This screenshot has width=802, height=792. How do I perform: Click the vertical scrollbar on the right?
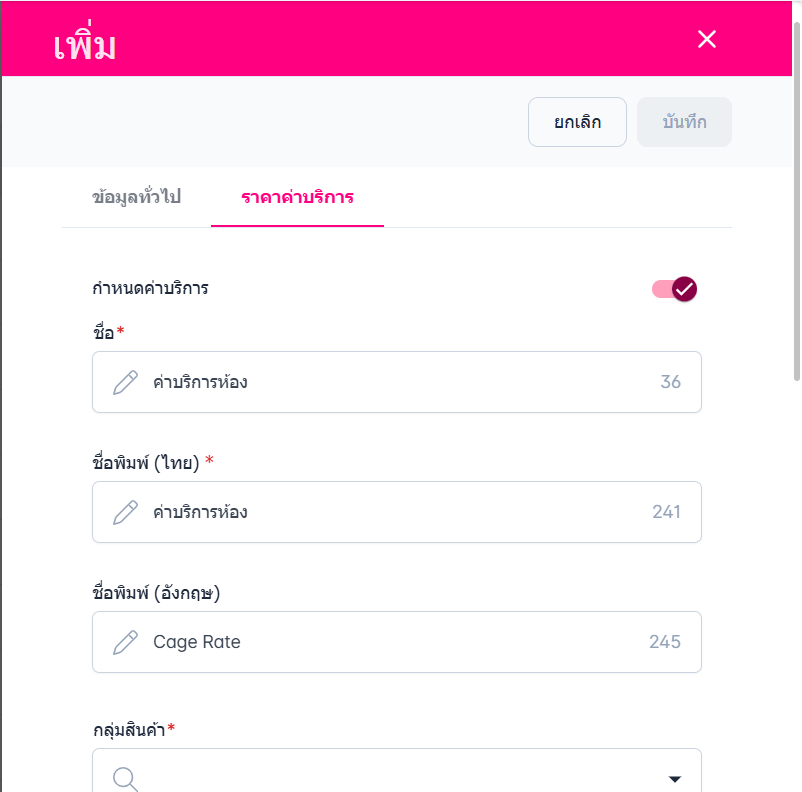pos(796,200)
